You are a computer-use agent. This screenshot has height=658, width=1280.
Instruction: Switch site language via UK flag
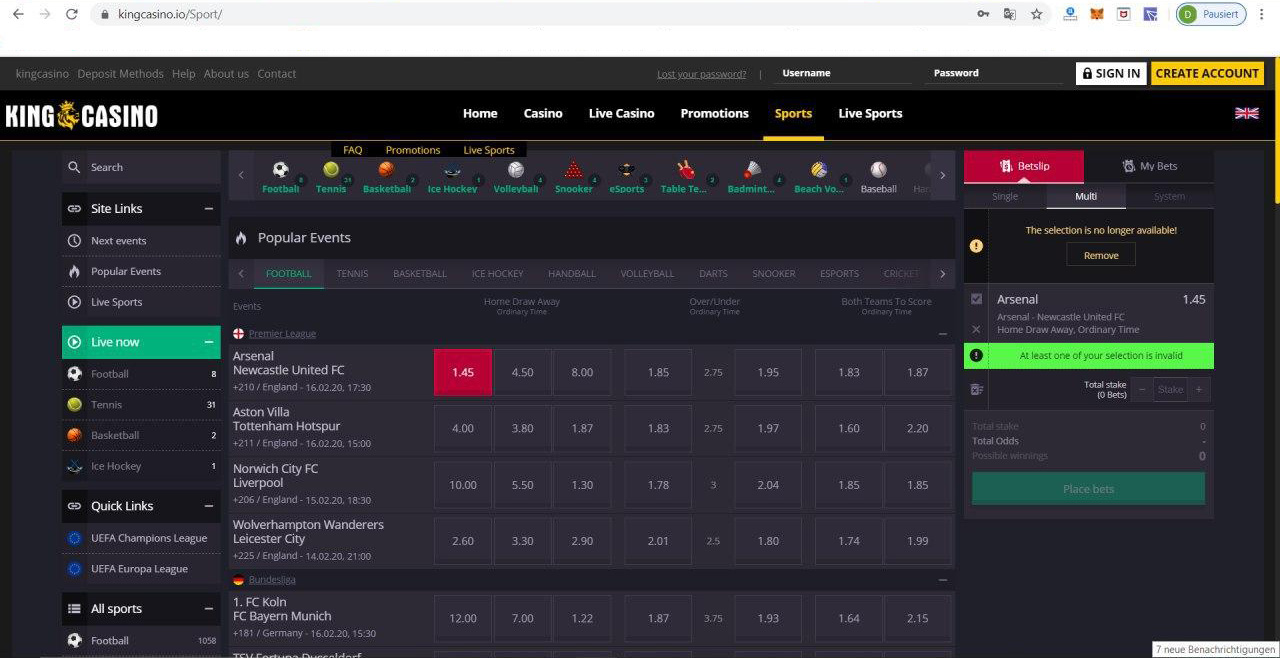tap(1247, 113)
